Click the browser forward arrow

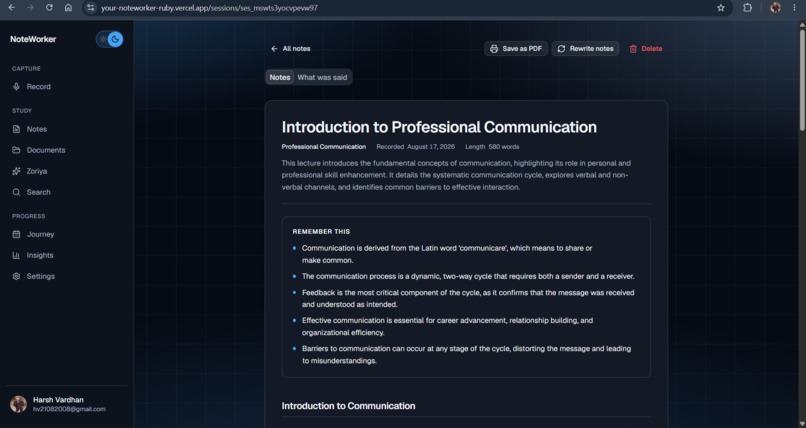click(30, 8)
